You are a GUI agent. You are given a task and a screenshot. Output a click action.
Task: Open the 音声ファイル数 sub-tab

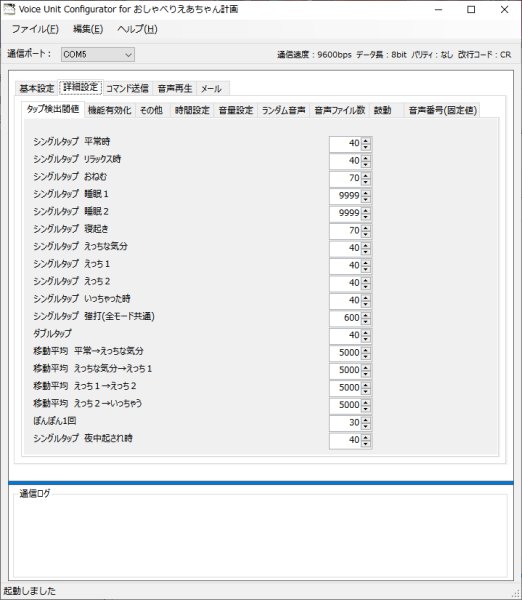point(340,110)
